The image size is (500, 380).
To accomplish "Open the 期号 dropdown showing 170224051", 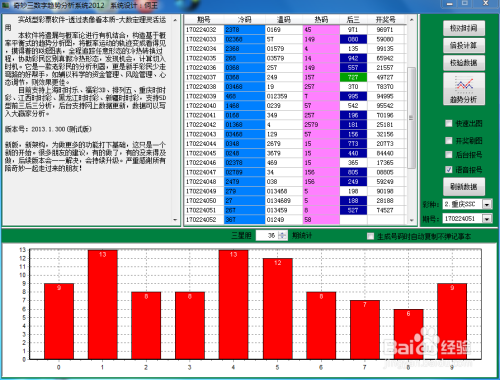I will (487, 219).
